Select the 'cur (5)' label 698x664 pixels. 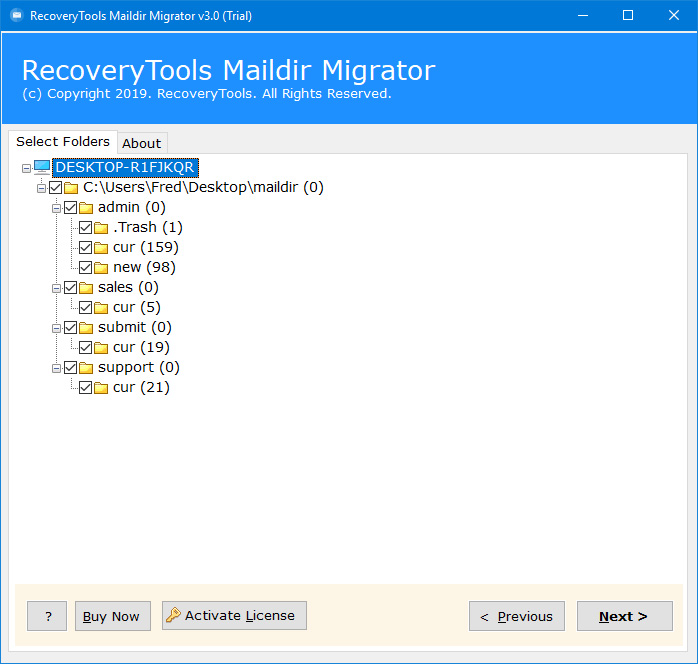click(x=137, y=308)
